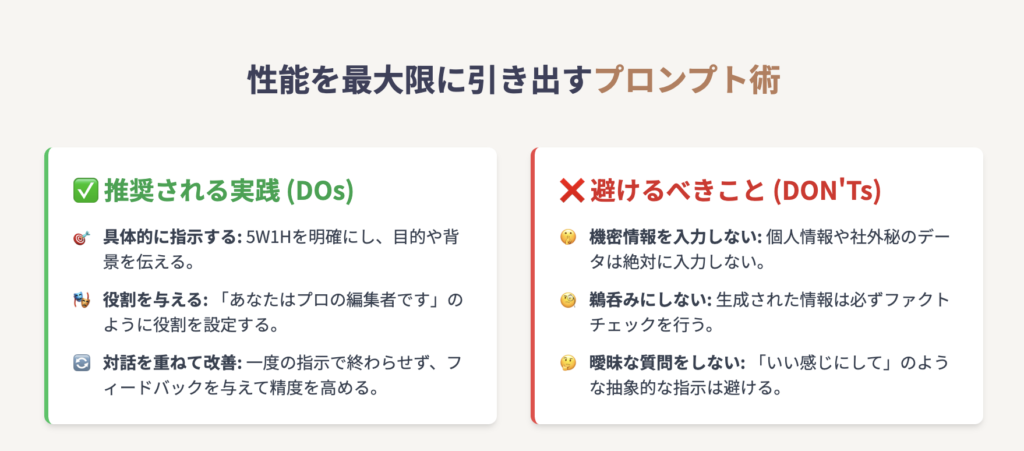Click the bold text 鵜呑みにしない
Image resolution: width=1024 pixels, height=451 pixels.
click(x=650, y=300)
